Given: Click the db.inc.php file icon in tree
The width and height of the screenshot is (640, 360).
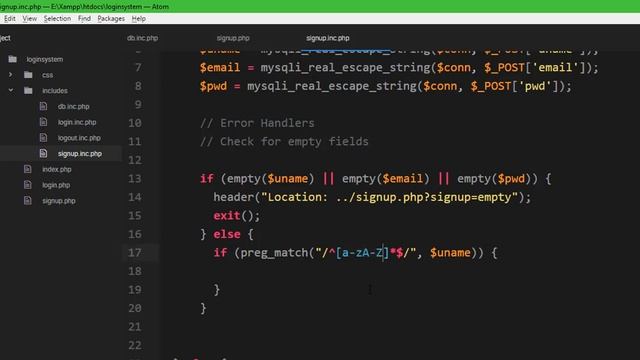Looking at the screenshot, I should point(43,106).
